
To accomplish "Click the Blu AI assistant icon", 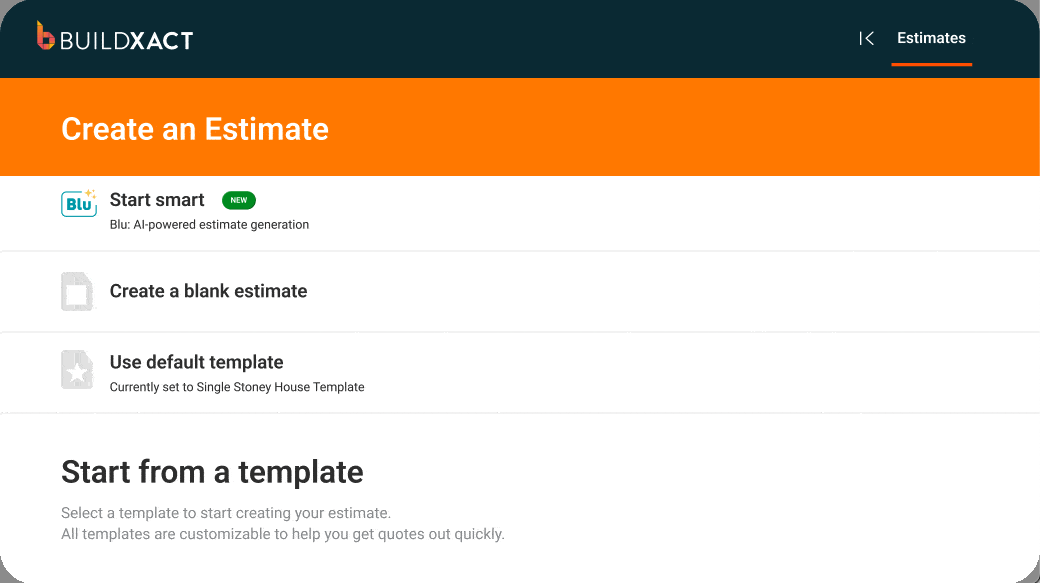I will [x=78, y=204].
